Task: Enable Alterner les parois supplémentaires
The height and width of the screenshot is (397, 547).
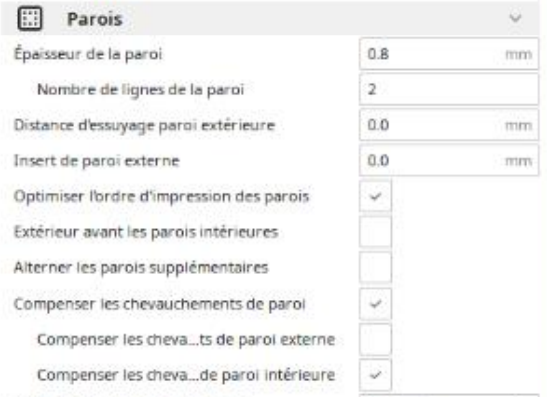Action: tap(375, 268)
